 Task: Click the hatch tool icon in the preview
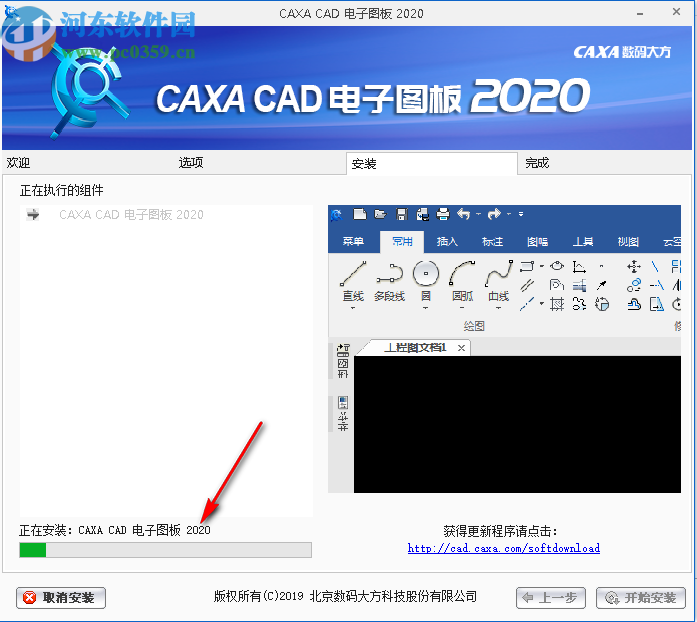pyautogui.click(x=557, y=305)
